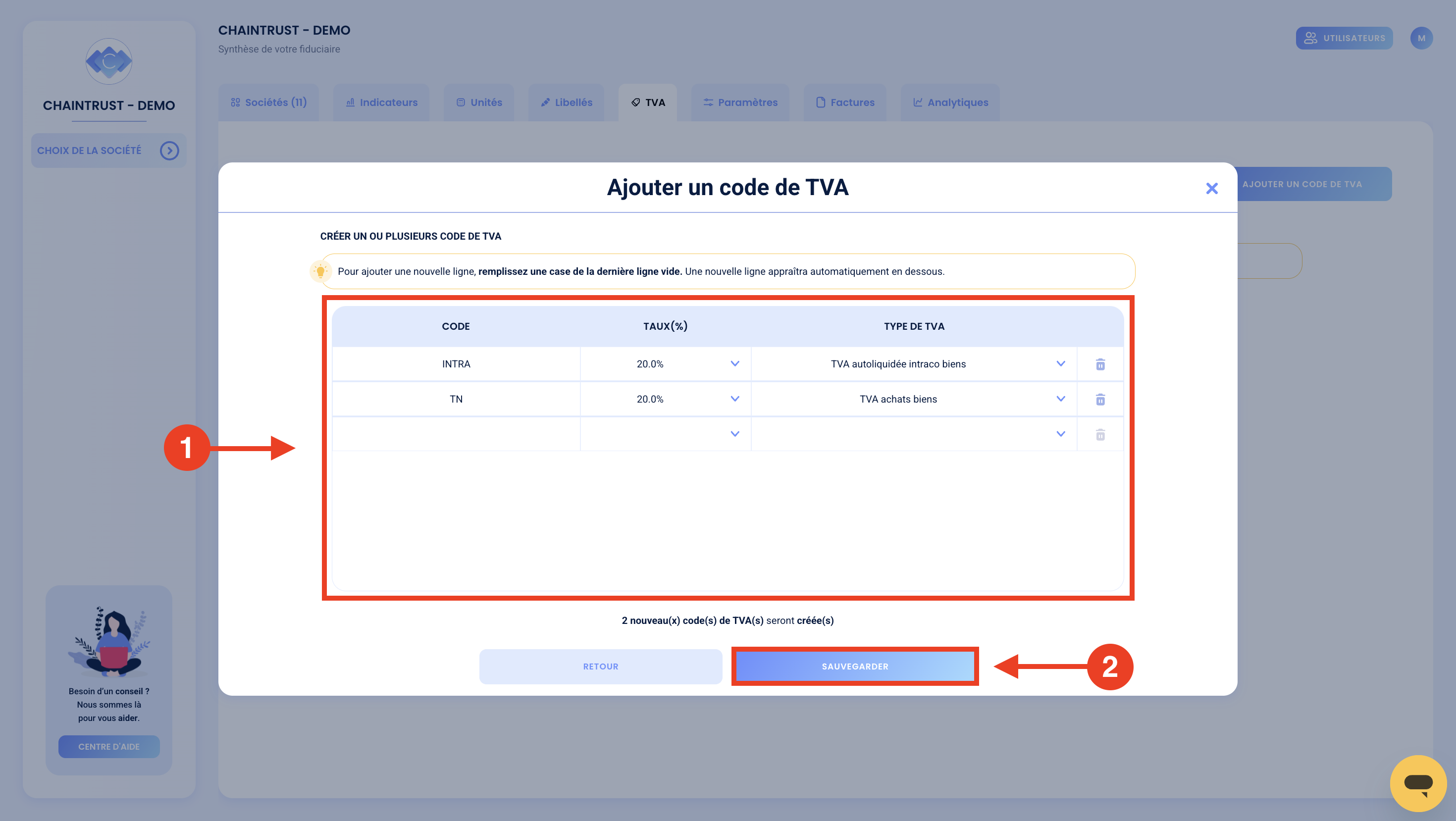Edit the TN code cell

[x=456, y=399]
